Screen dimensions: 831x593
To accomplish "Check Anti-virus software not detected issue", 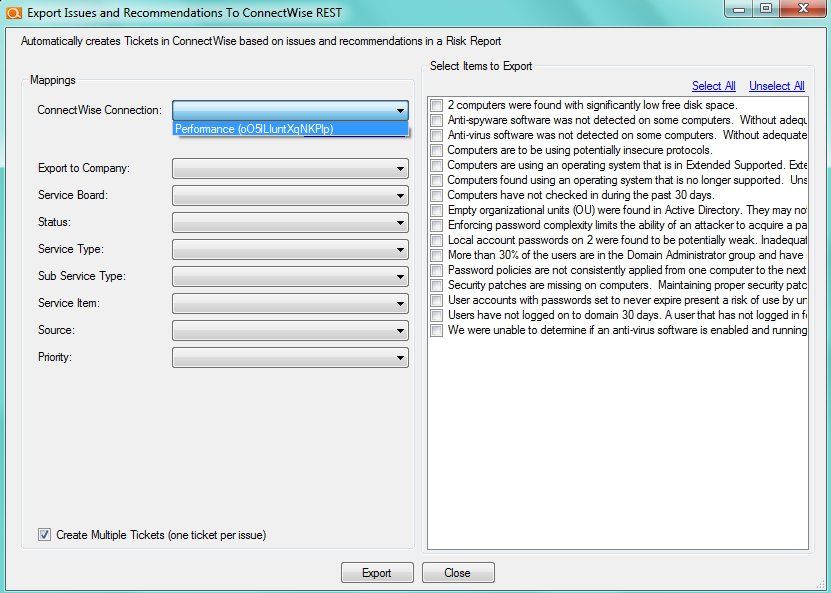I will tap(436, 135).
